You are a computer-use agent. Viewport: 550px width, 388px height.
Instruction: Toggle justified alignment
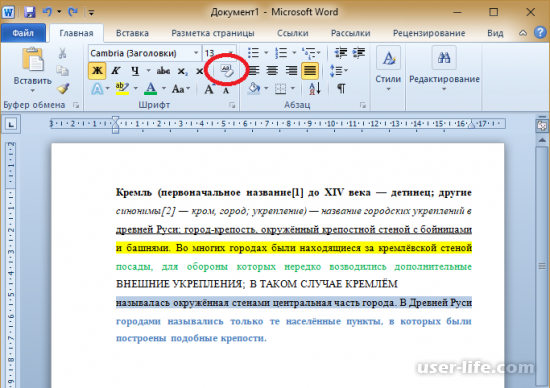pos(310,71)
